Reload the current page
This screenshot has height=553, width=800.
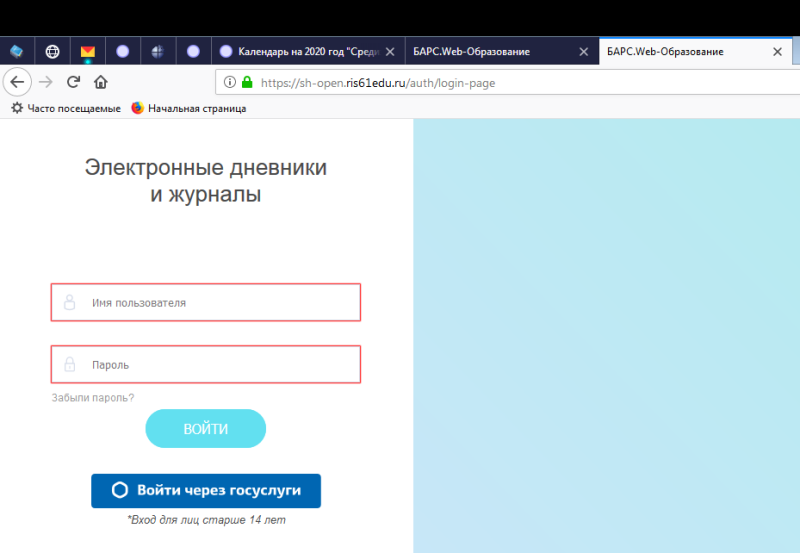point(73,82)
